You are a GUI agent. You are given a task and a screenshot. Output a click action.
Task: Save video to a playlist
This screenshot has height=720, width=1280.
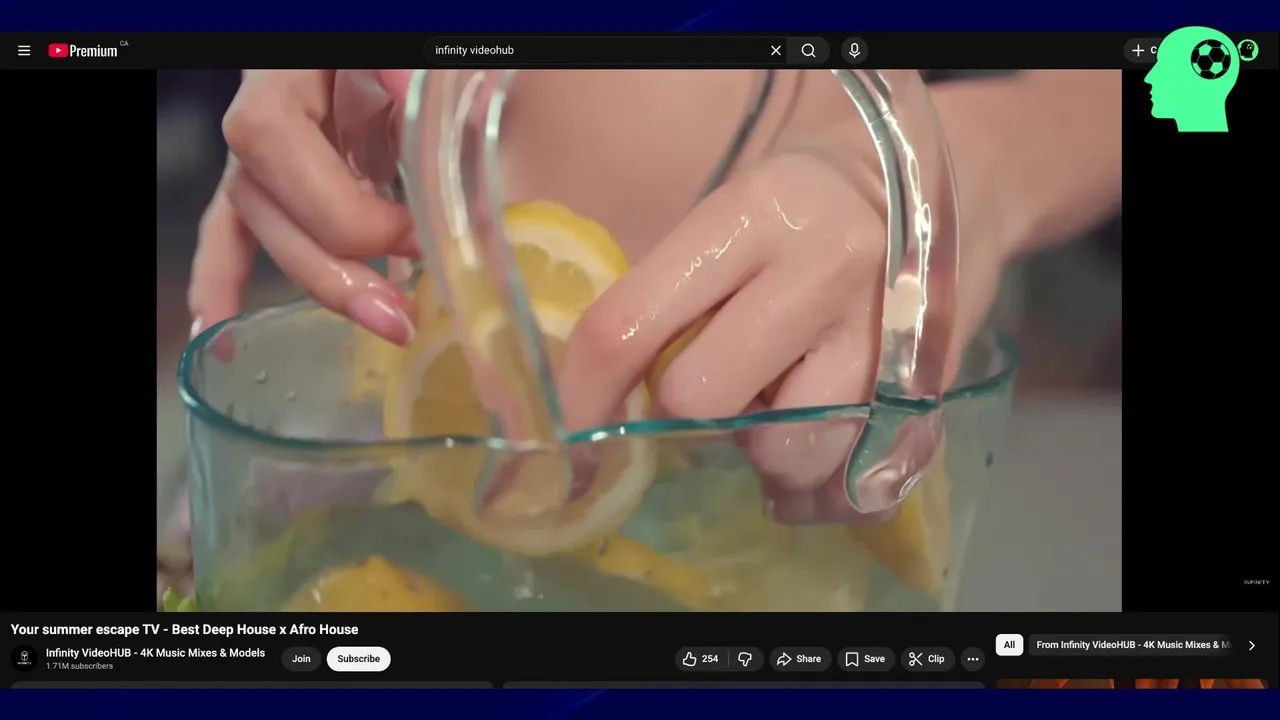coord(865,659)
